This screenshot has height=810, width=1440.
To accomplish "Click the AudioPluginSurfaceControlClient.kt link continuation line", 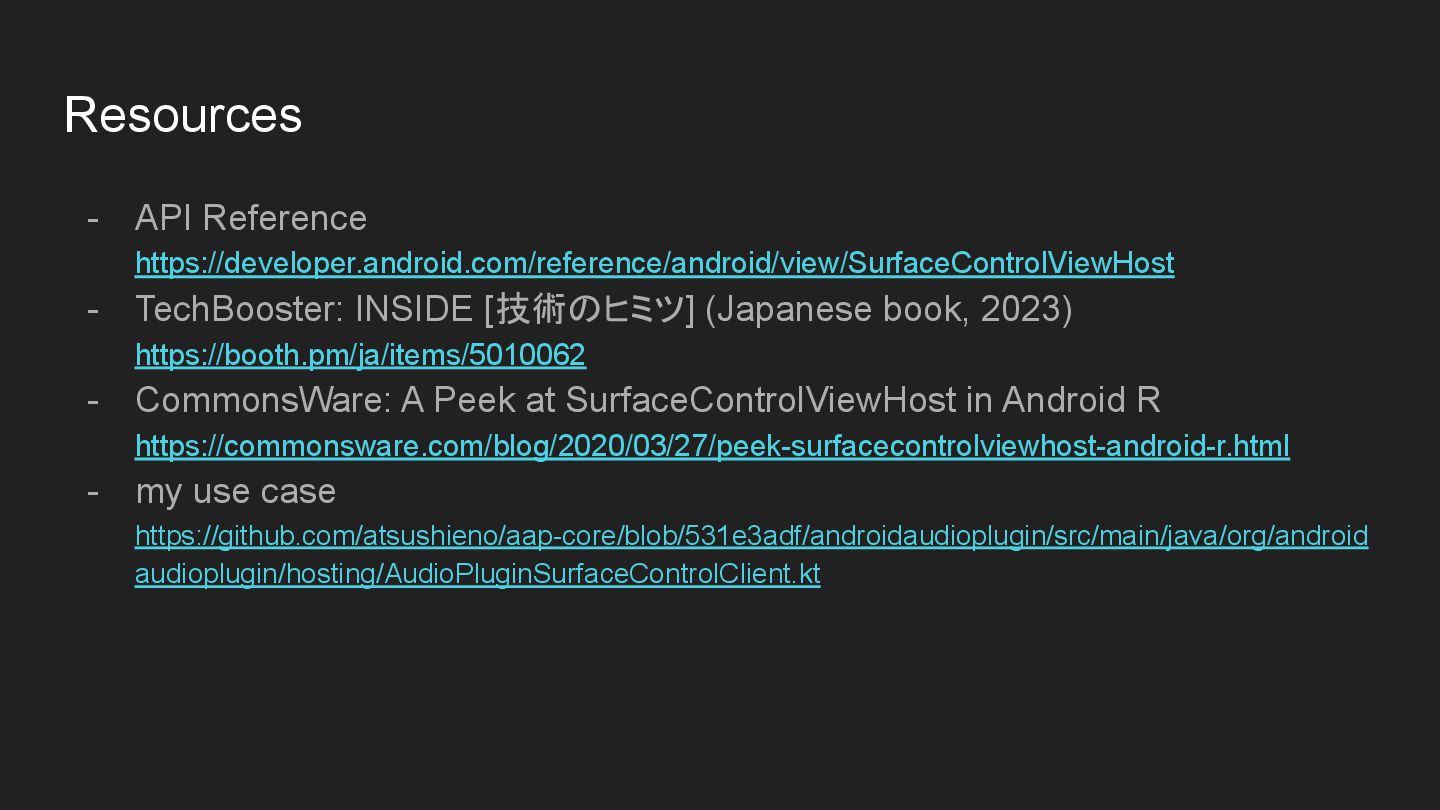I will point(477,574).
